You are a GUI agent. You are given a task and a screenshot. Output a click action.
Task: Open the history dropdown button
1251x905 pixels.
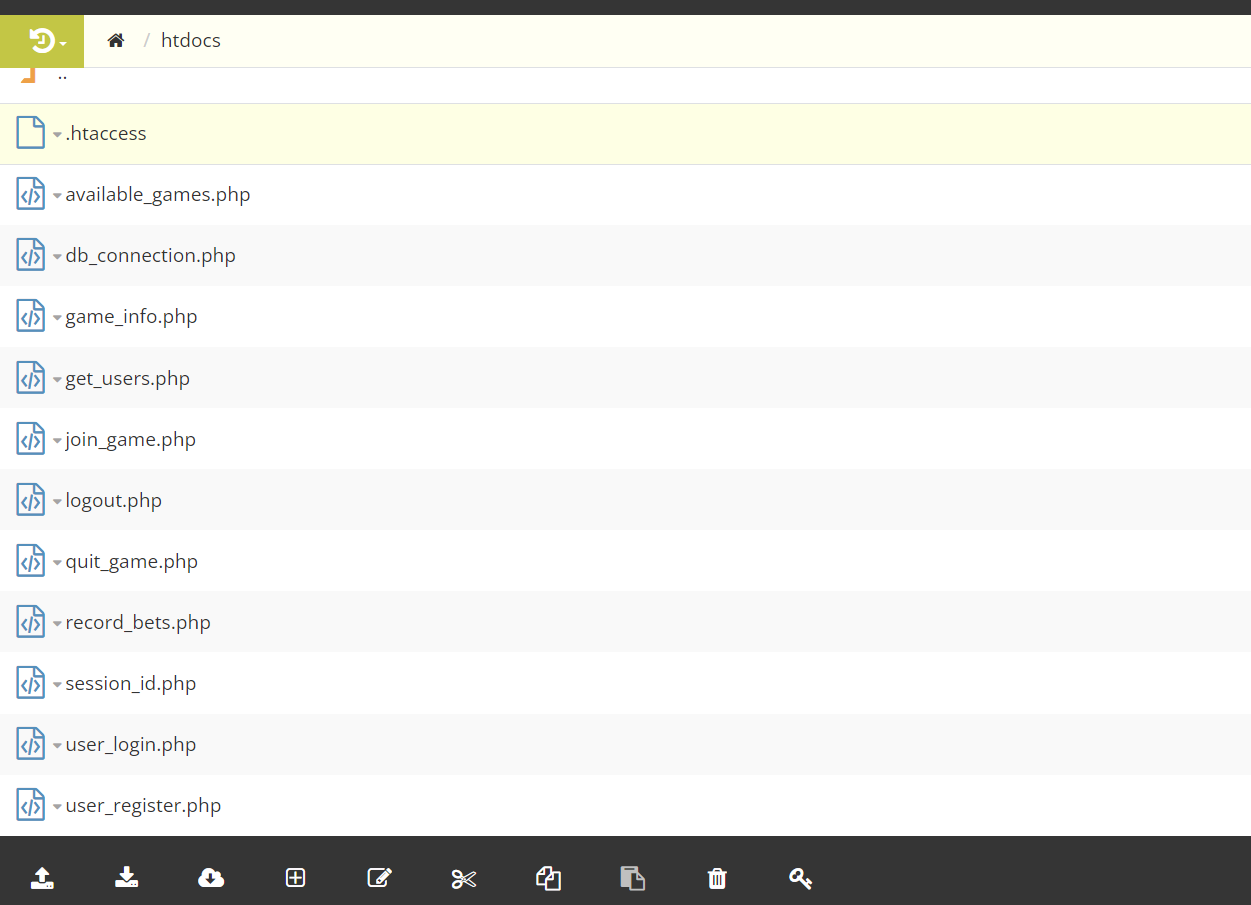click(x=48, y=41)
